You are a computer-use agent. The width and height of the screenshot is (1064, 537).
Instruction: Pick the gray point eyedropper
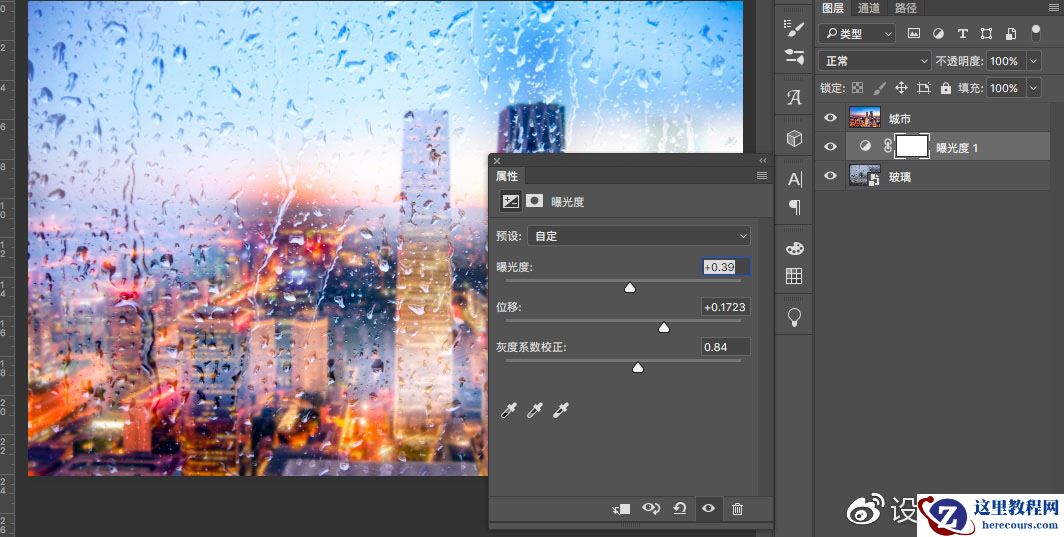(x=535, y=410)
